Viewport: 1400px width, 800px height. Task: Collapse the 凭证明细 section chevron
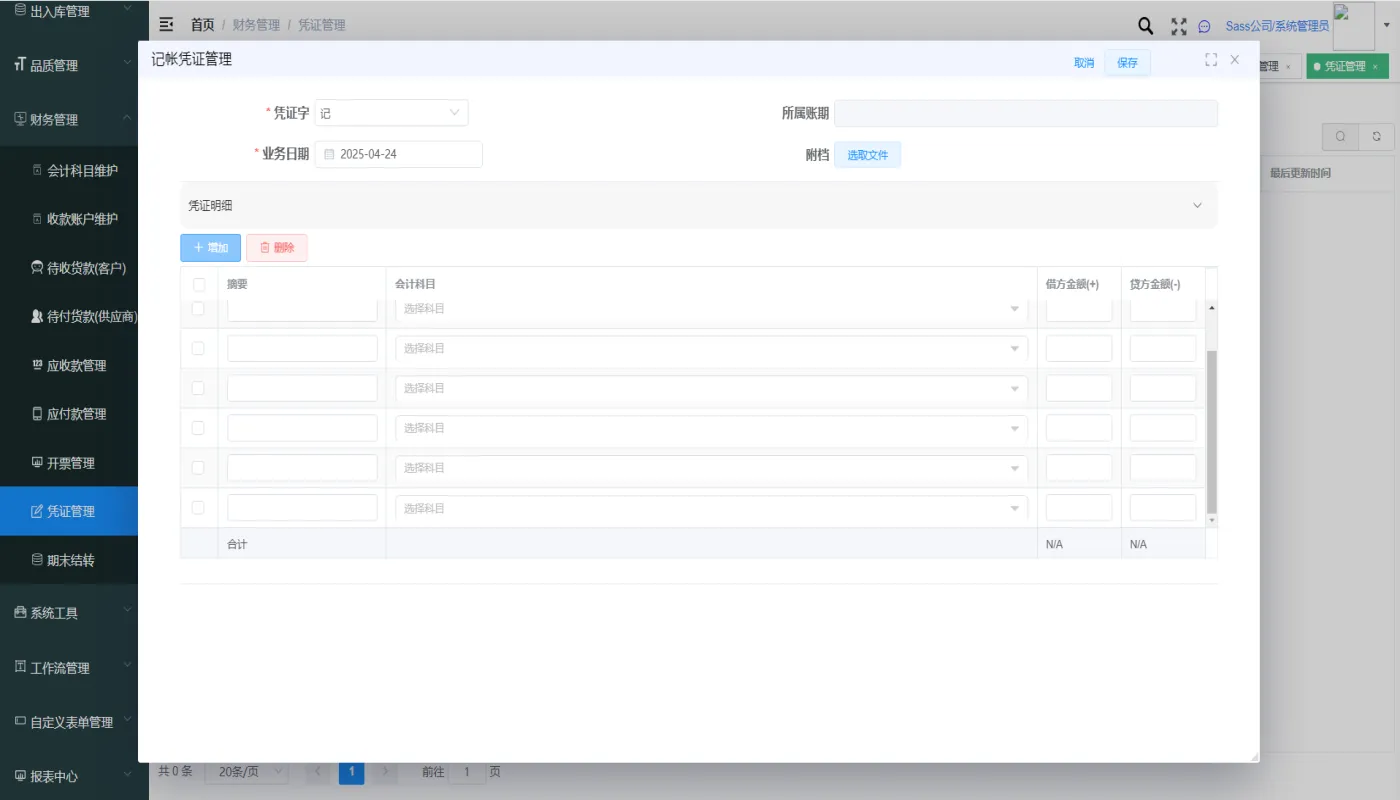pyautogui.click(x=1197, y=205)
